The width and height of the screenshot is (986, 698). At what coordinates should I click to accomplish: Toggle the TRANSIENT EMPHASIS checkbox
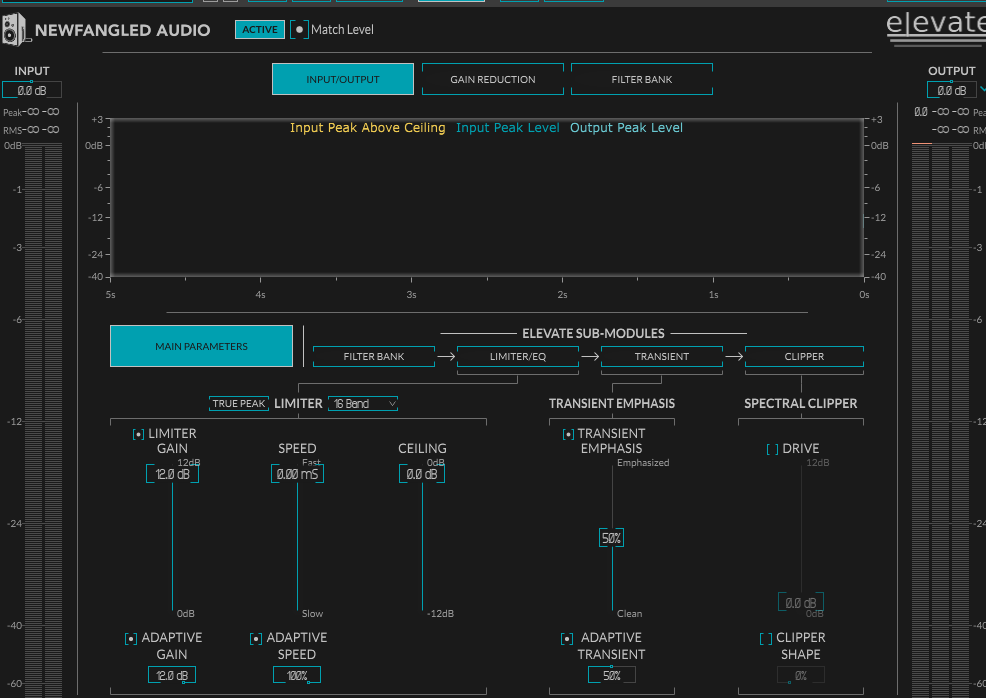coord(568,434)
